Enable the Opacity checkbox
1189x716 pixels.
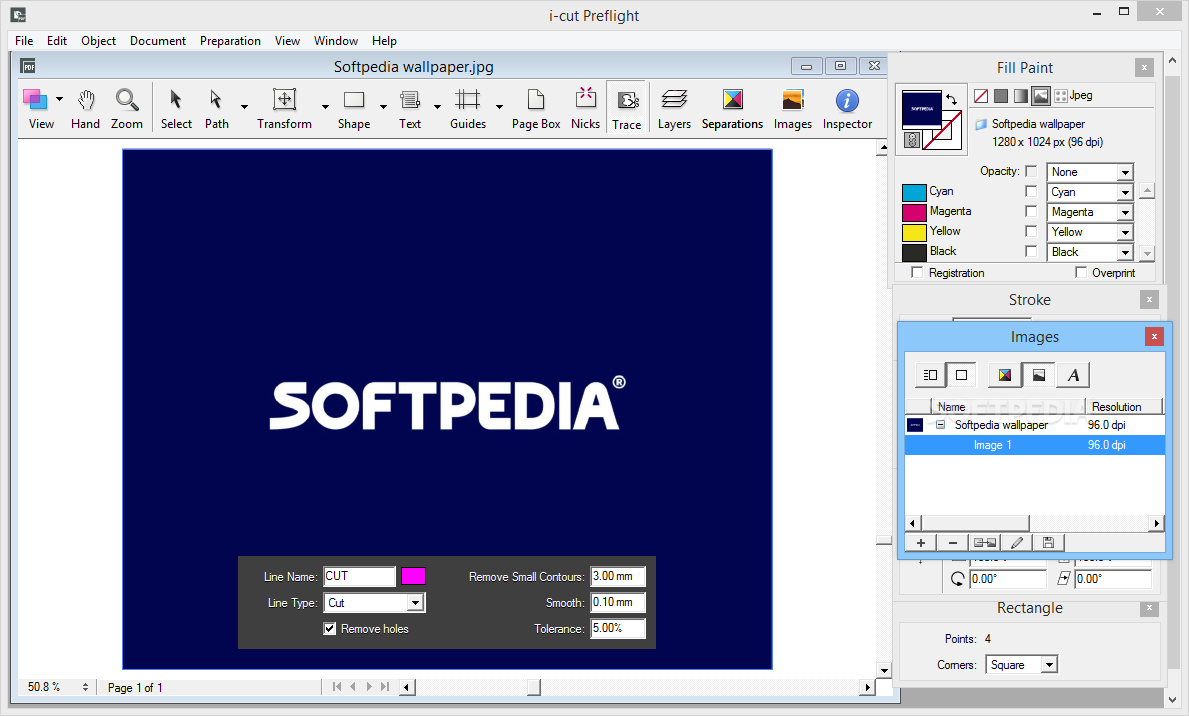pos(1031,171)
